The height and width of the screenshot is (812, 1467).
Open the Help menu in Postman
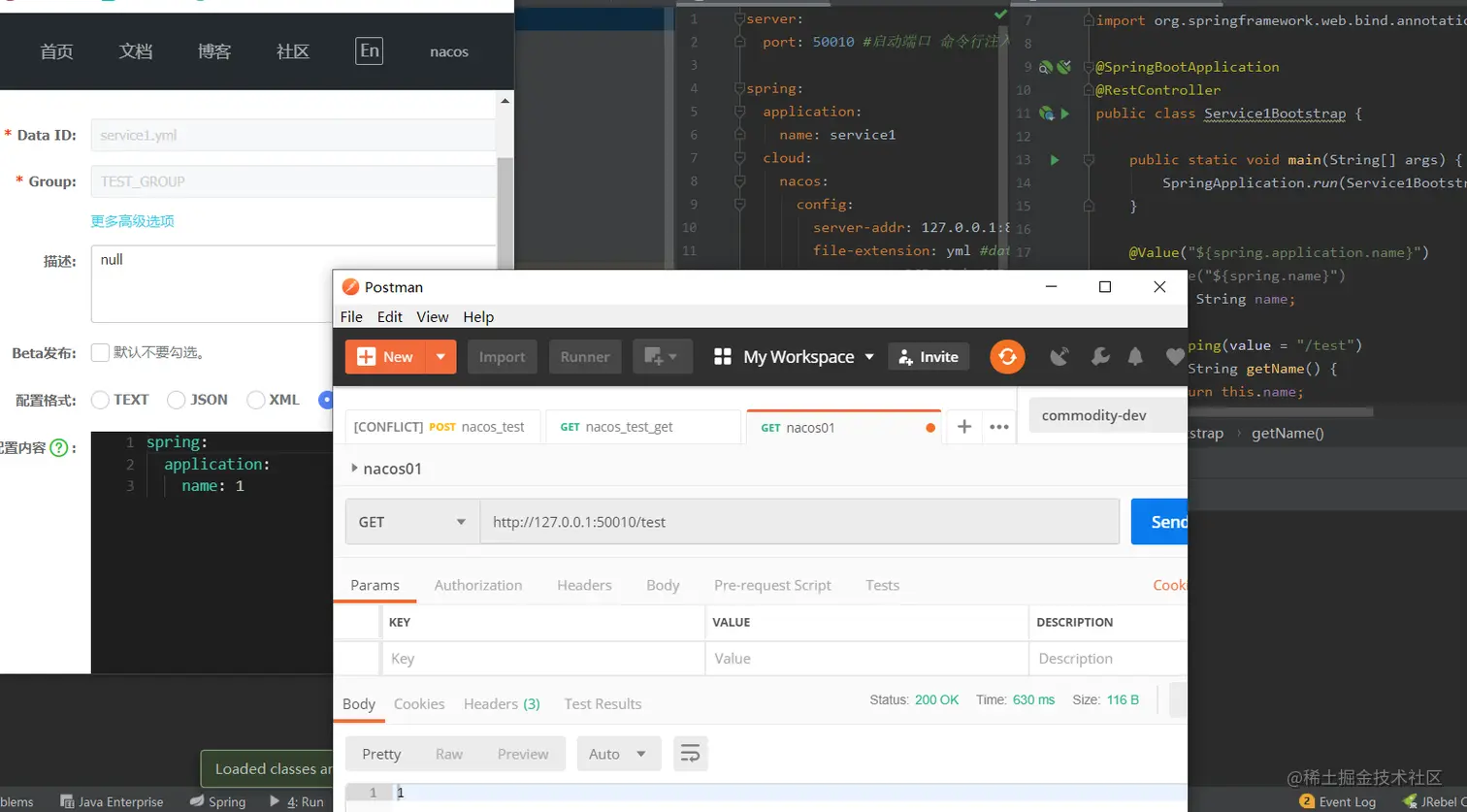478,317
